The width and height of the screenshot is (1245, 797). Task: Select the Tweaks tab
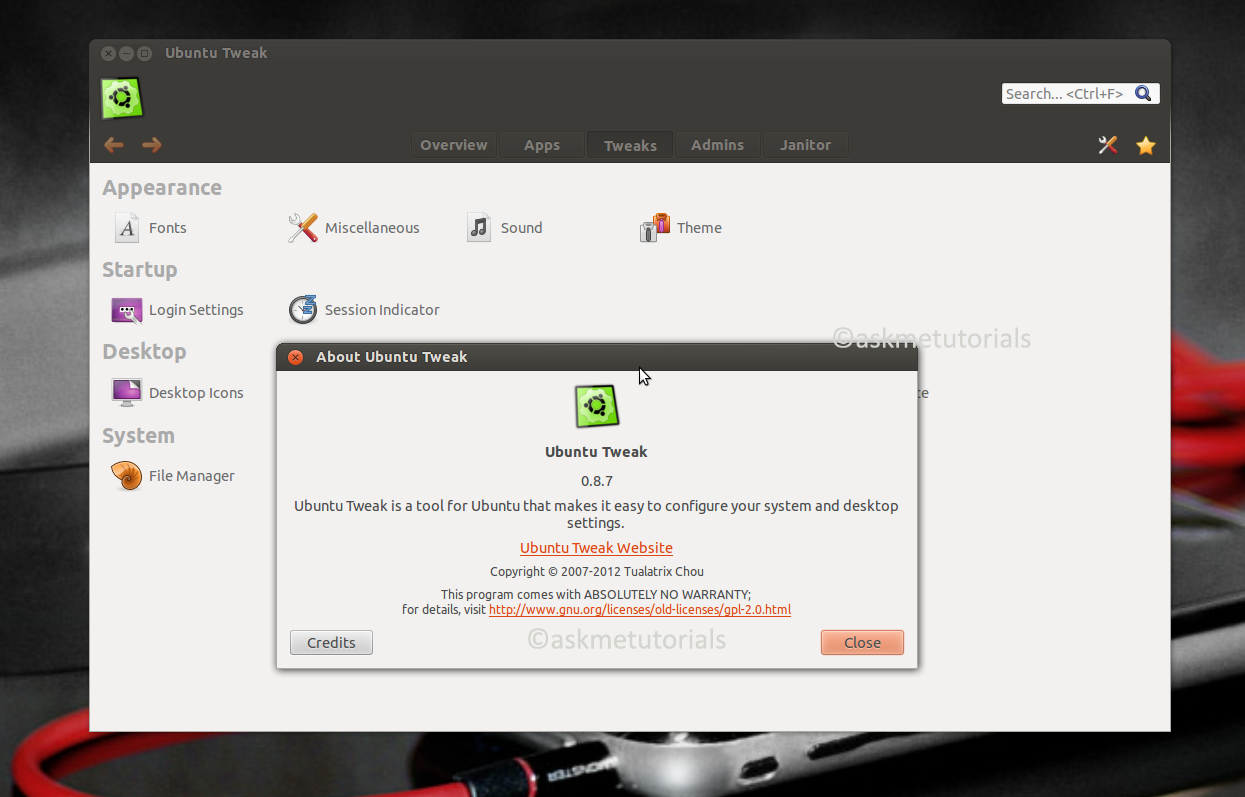(x=630, y=145)
